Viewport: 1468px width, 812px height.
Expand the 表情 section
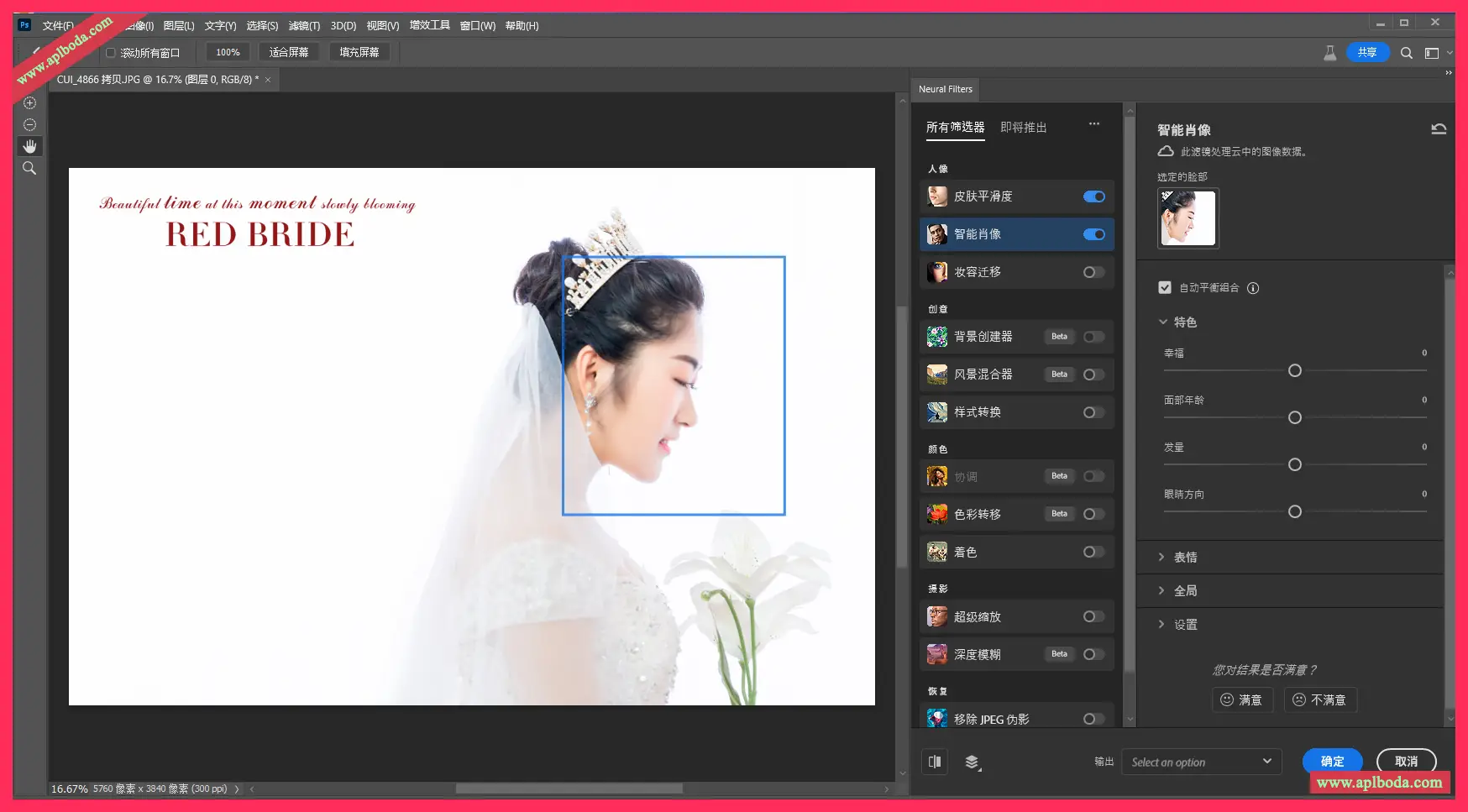[1185, 558]
